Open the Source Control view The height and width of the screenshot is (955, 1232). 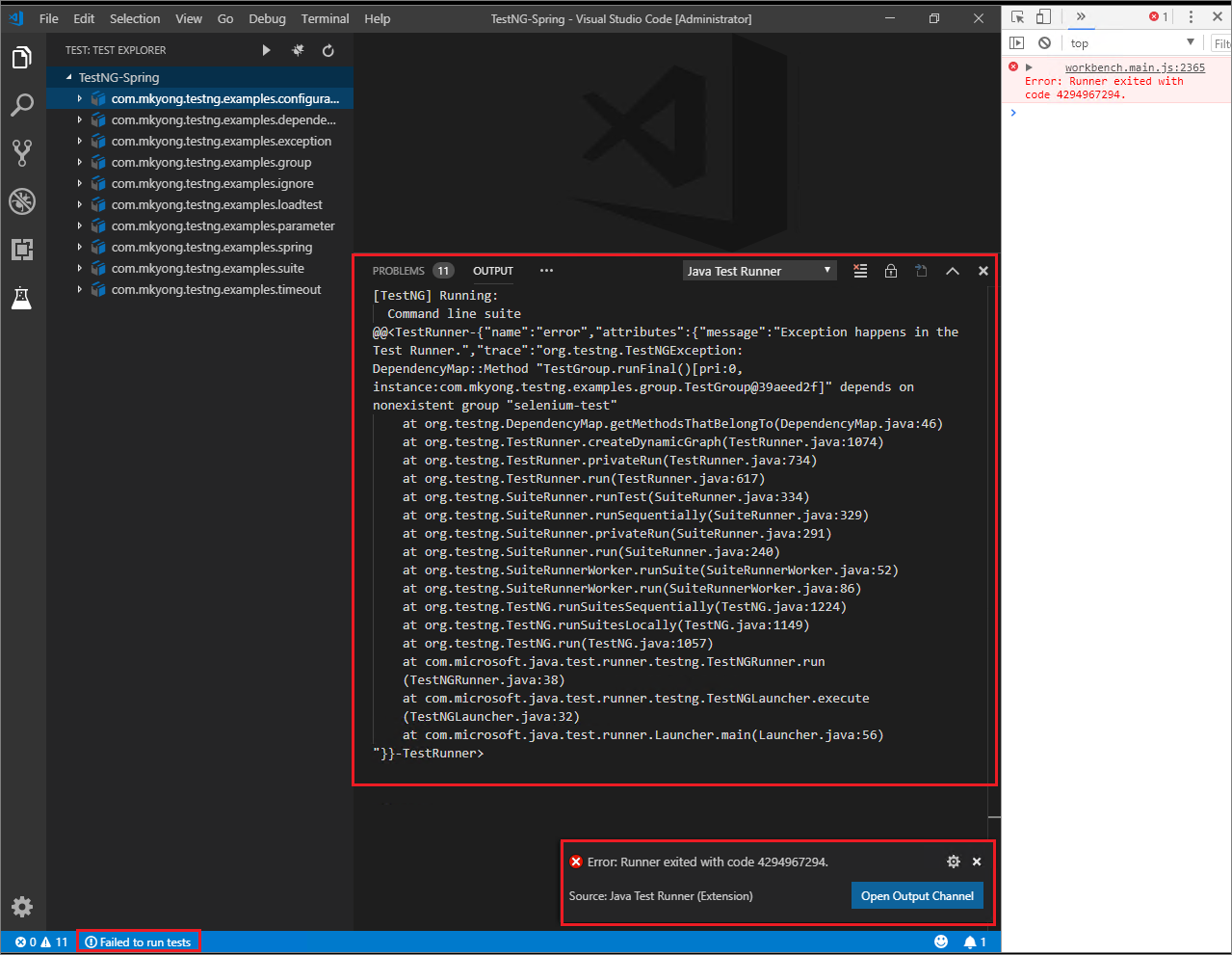click(x=22, y=152)
